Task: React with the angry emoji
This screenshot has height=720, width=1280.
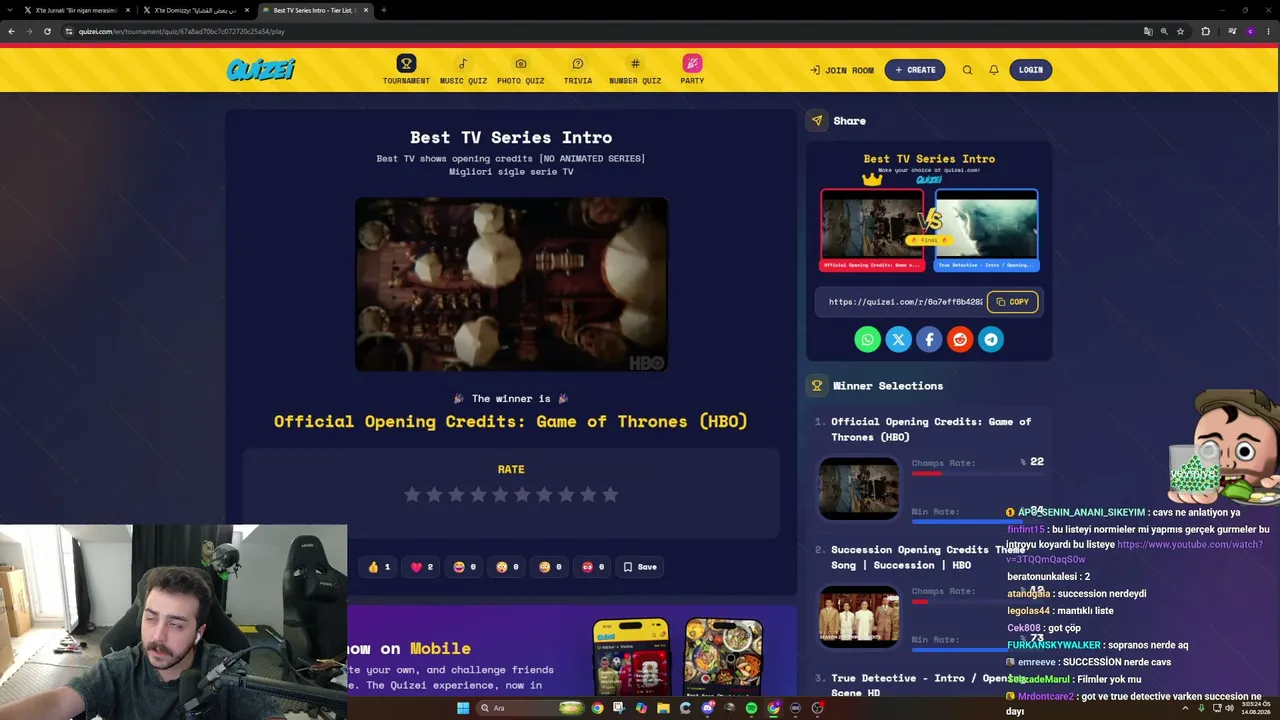Action: [593, 567]
